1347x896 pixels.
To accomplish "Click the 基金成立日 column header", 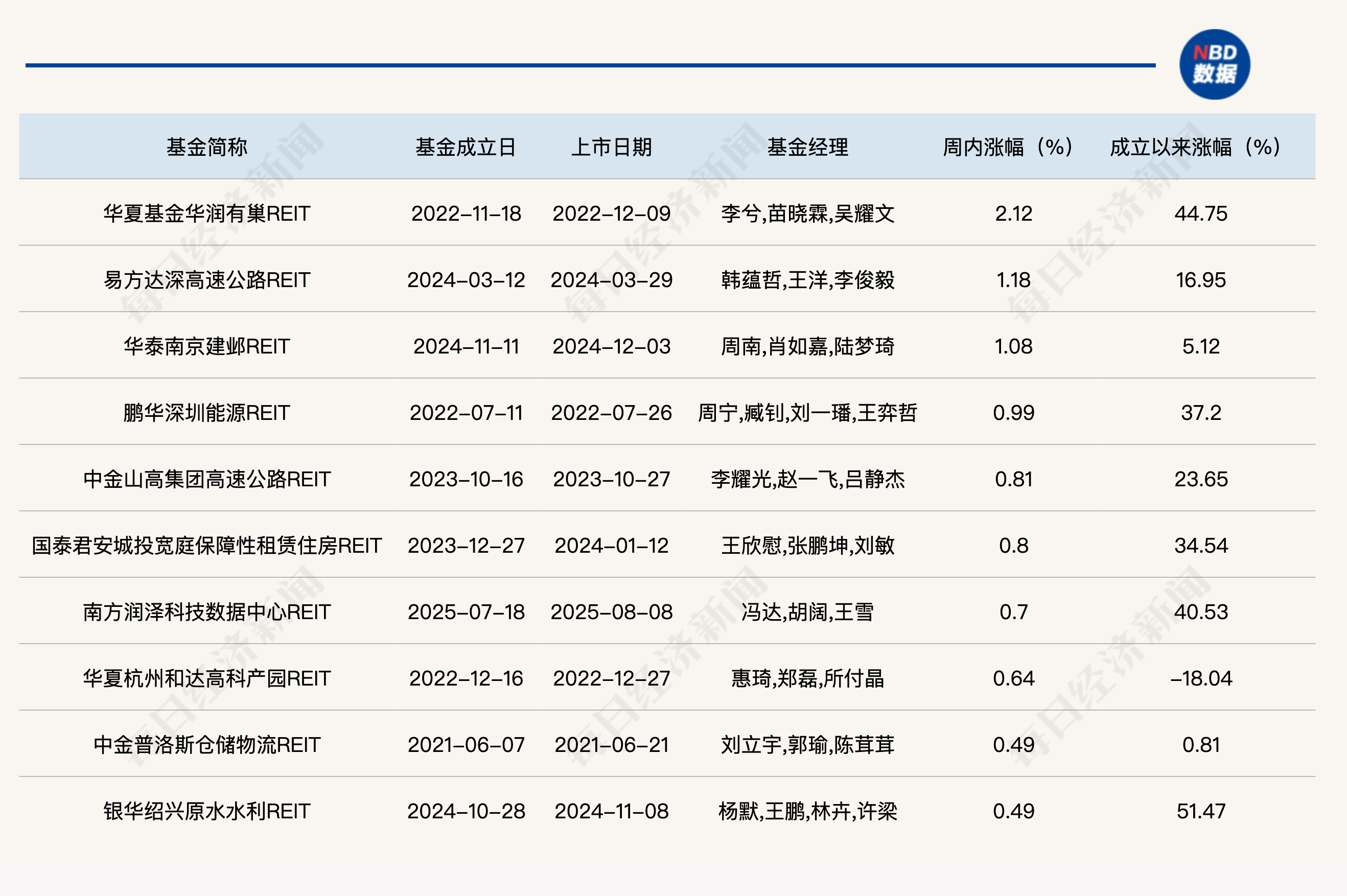I will [x=466, y=147].
